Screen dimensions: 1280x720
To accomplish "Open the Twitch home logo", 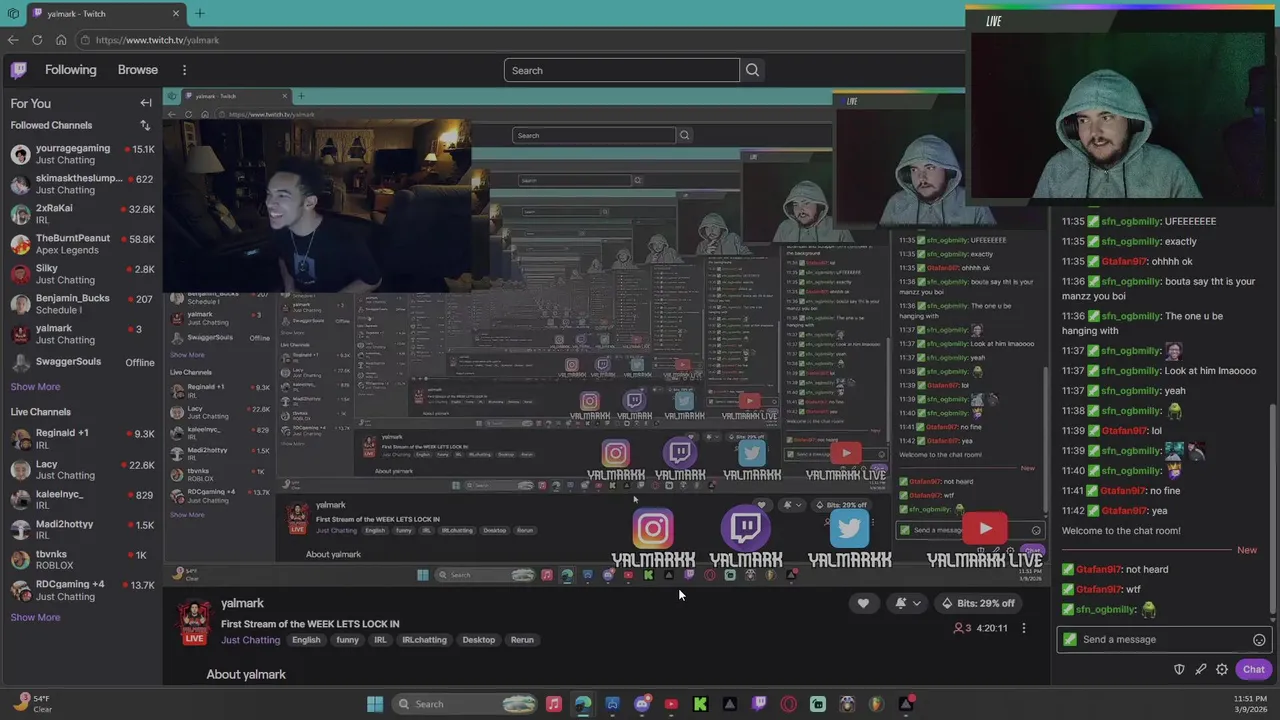I will pos(19,70).
